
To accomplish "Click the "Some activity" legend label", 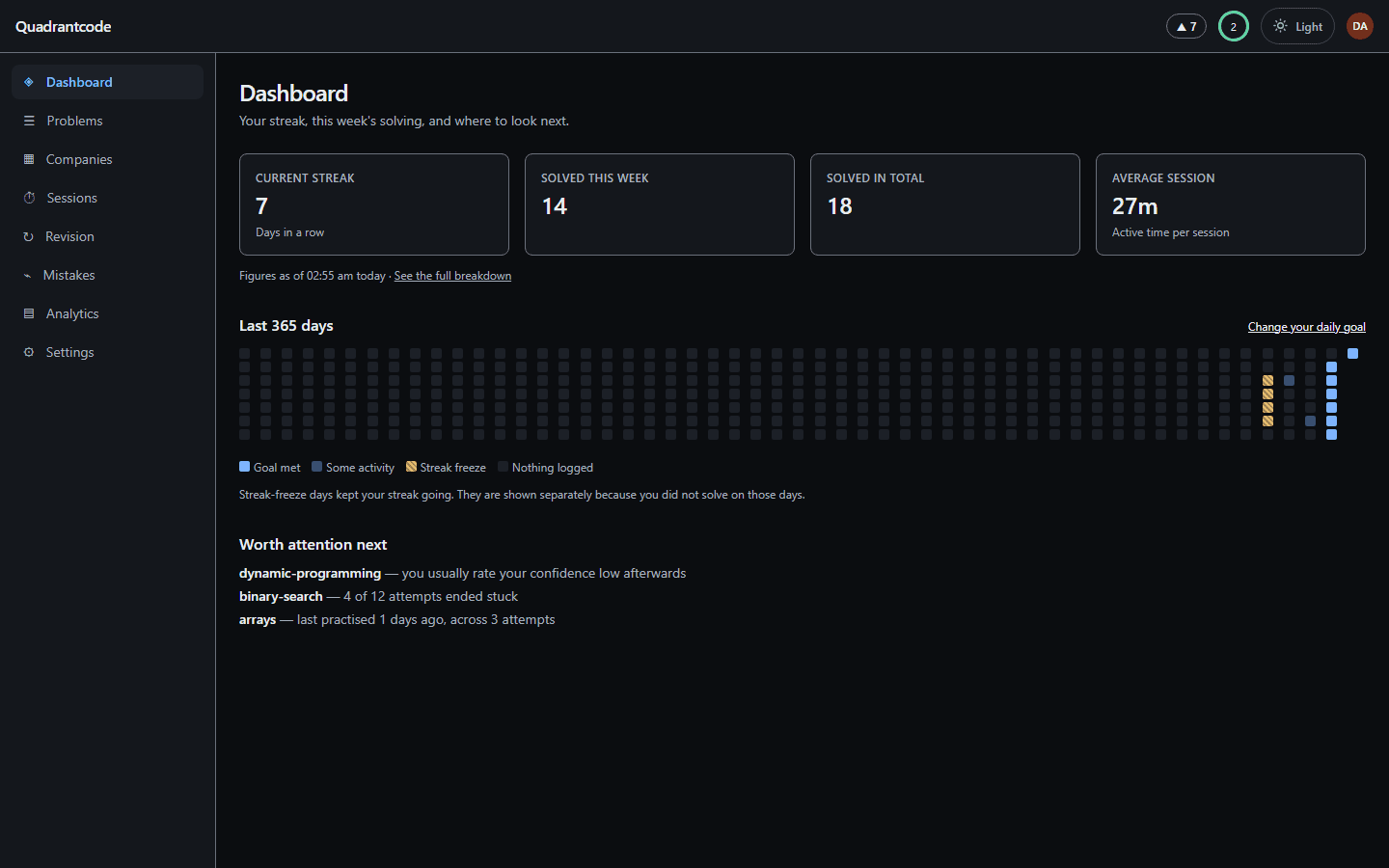I will point(360,468).
